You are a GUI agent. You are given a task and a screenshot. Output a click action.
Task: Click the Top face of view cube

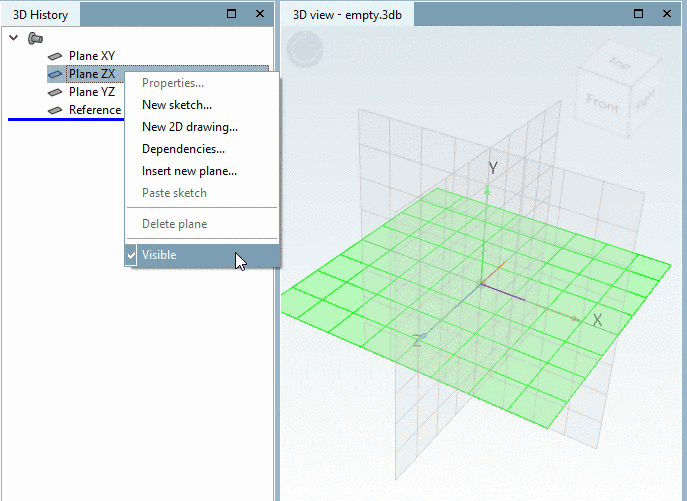(x=620, y=63)
